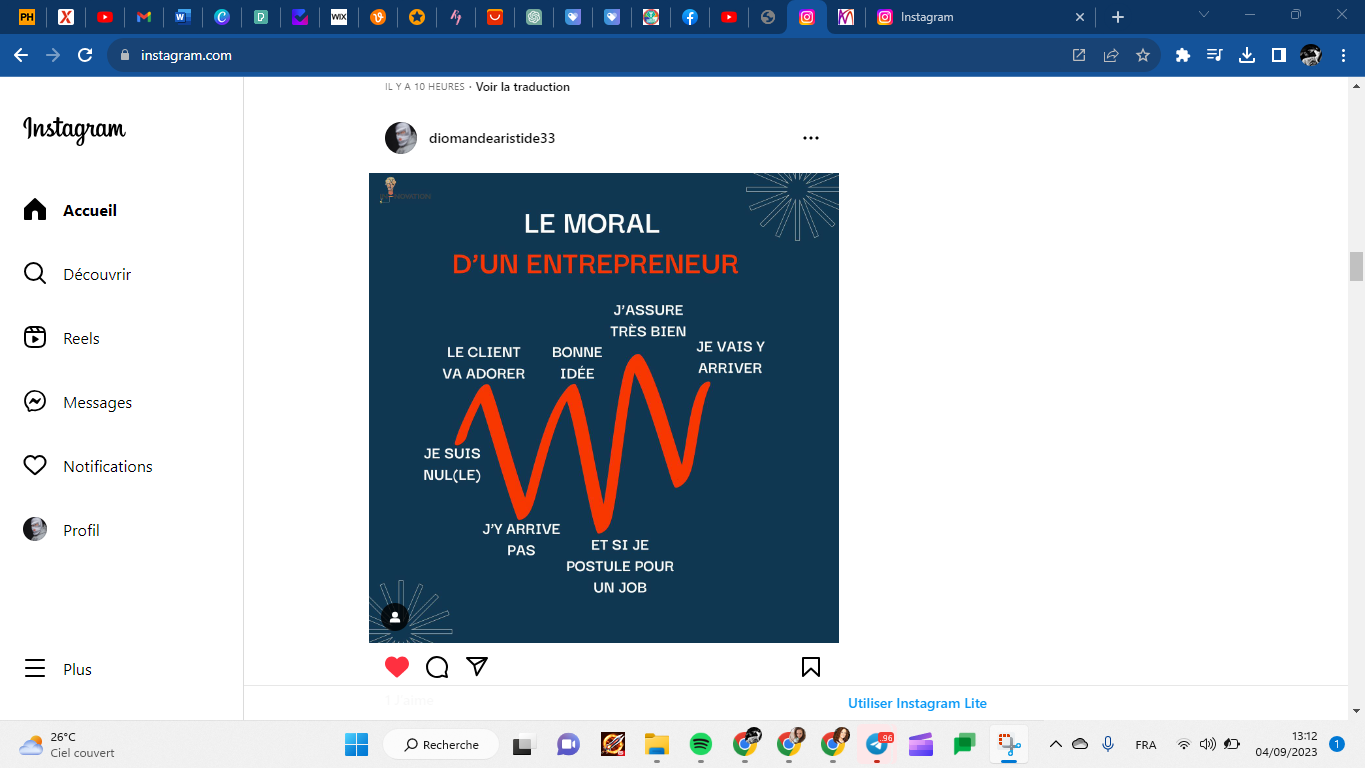Click Utiliser Instagram Lite link
1365x768 pixels.
click(x=917, y=703)
